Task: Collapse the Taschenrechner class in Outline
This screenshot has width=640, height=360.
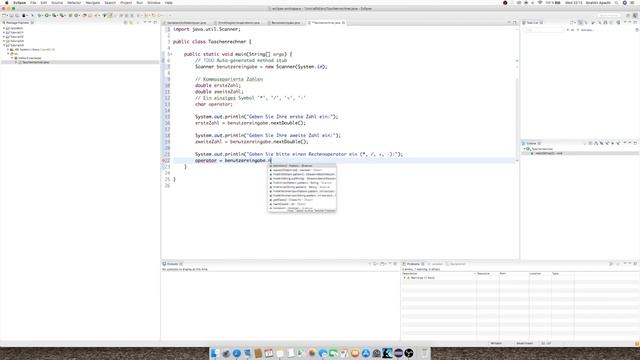Action: [525, 149]
